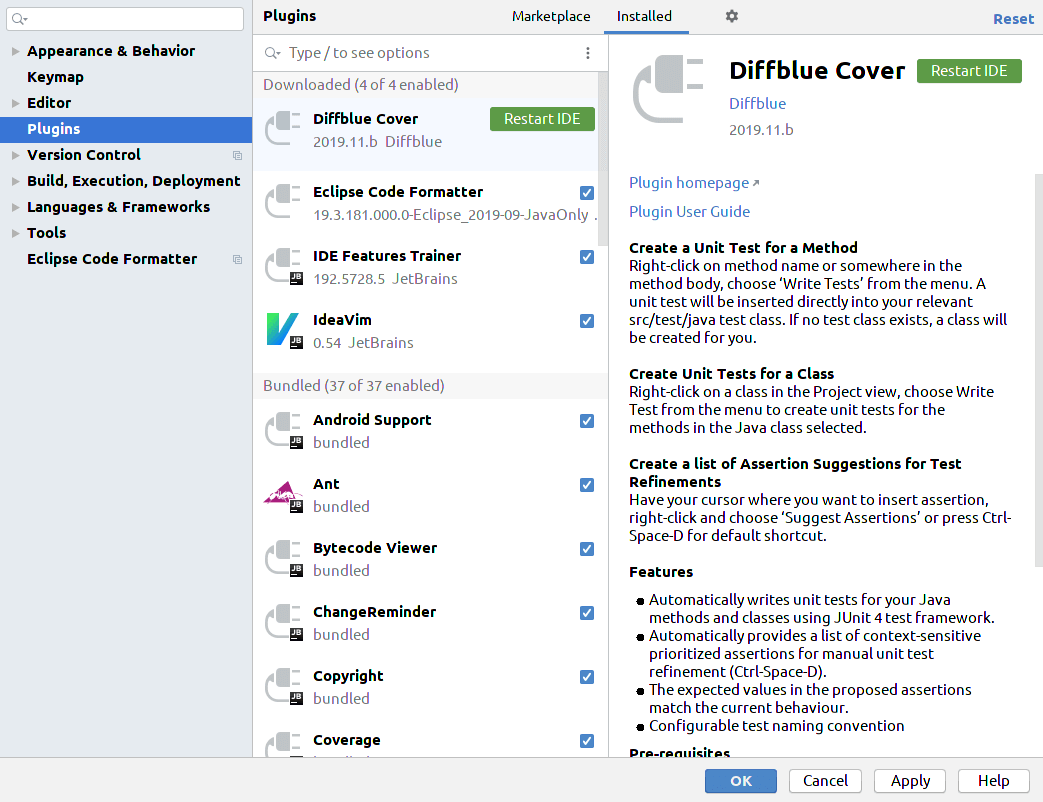The width and height of the screenshot is (1043, 802).
Task: Click the Coverage plugin icon
Action: pyautogui.click(x=284, y=744)
